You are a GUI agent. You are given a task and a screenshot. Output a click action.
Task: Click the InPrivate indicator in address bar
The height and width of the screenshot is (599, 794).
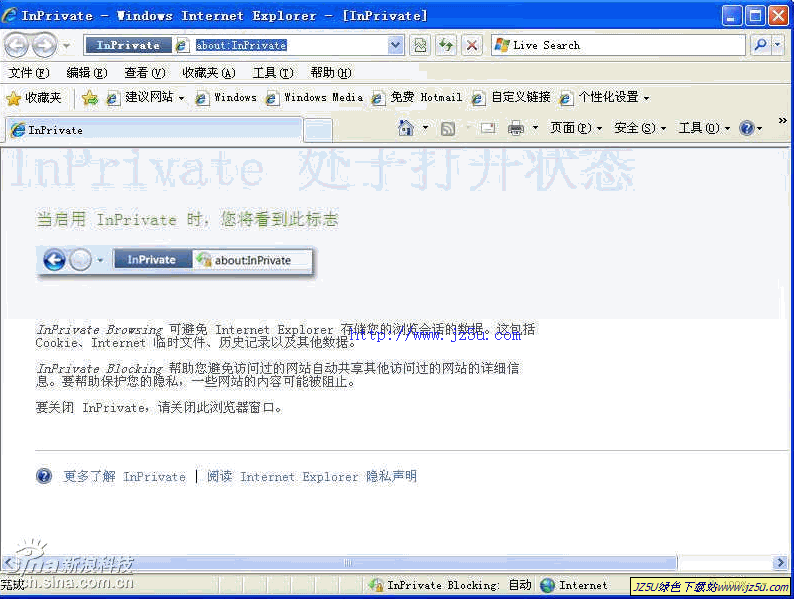coord(128,45)
